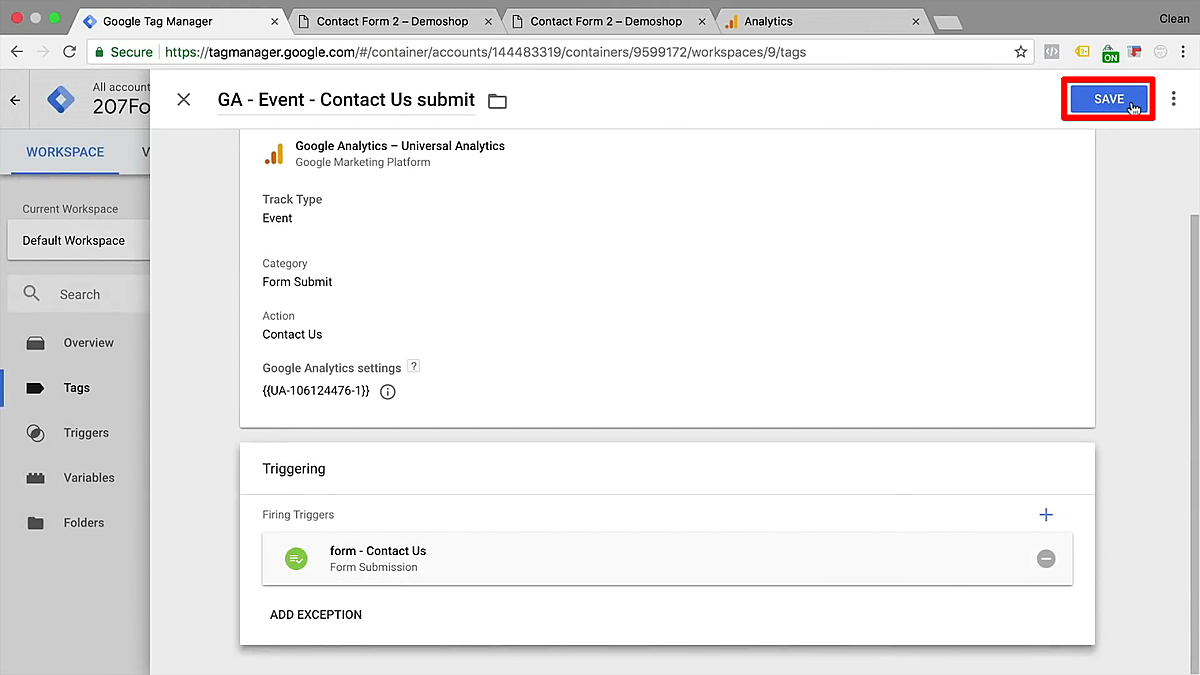Click the grey round extension icon

[1160, 52]
